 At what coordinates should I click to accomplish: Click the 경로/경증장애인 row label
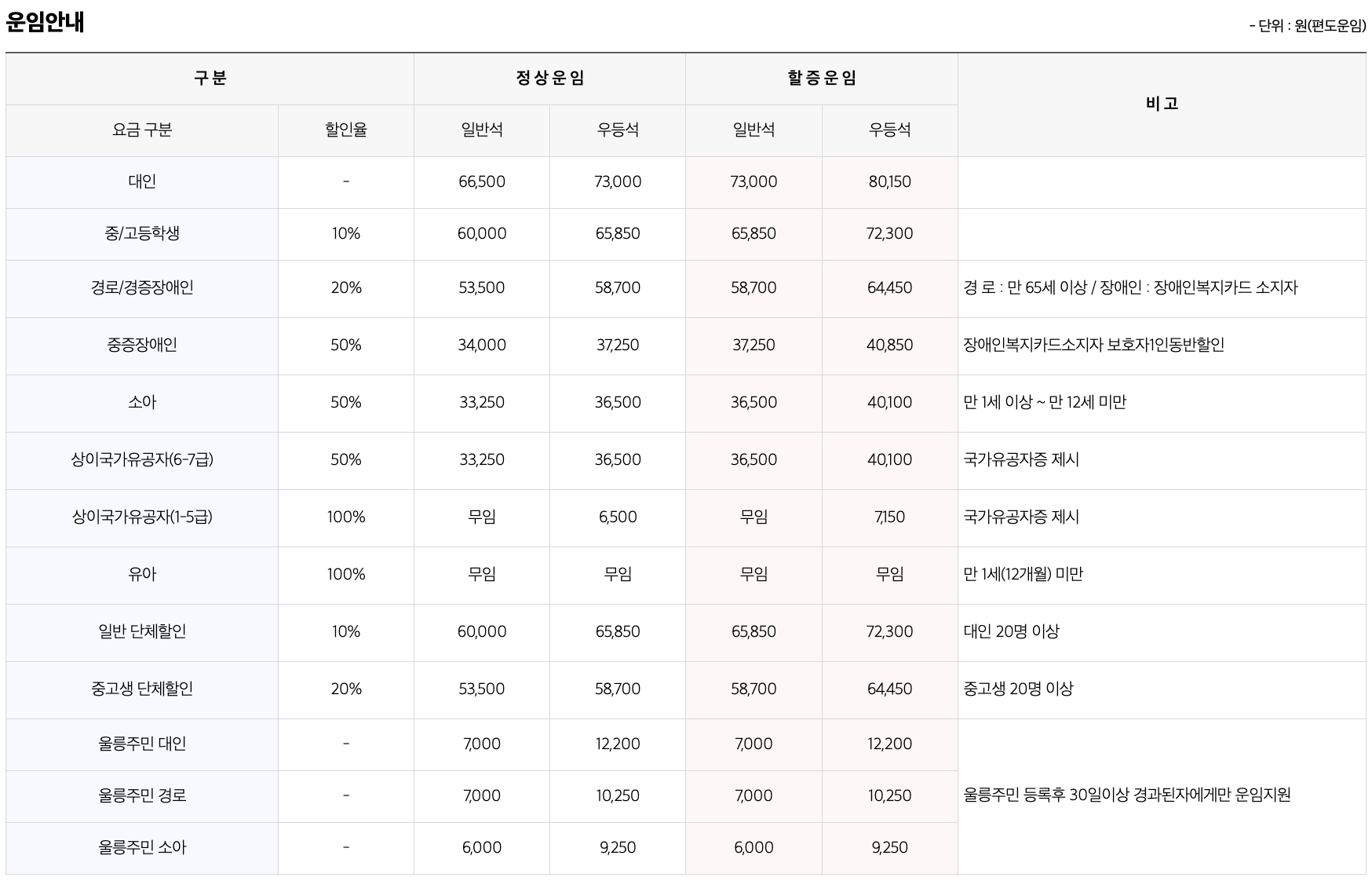pyautogui.click(x=140, y=288)
